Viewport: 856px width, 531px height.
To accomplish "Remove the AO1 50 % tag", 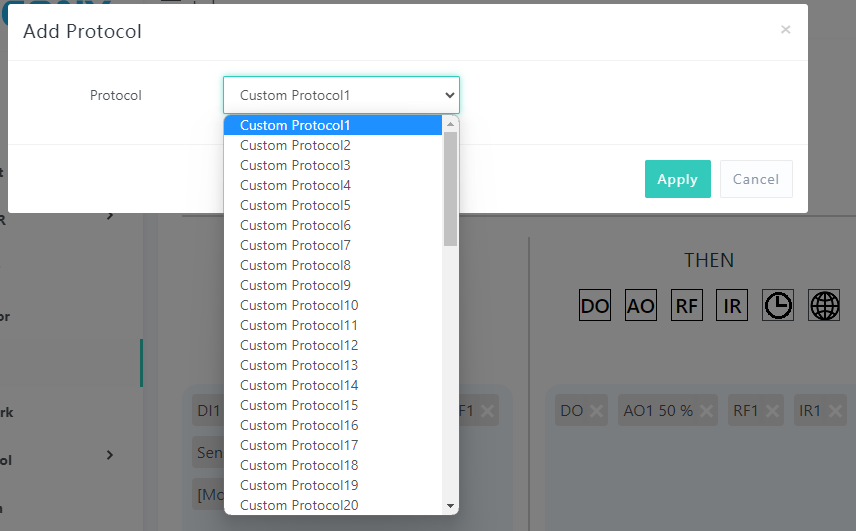I will (707, 411).
